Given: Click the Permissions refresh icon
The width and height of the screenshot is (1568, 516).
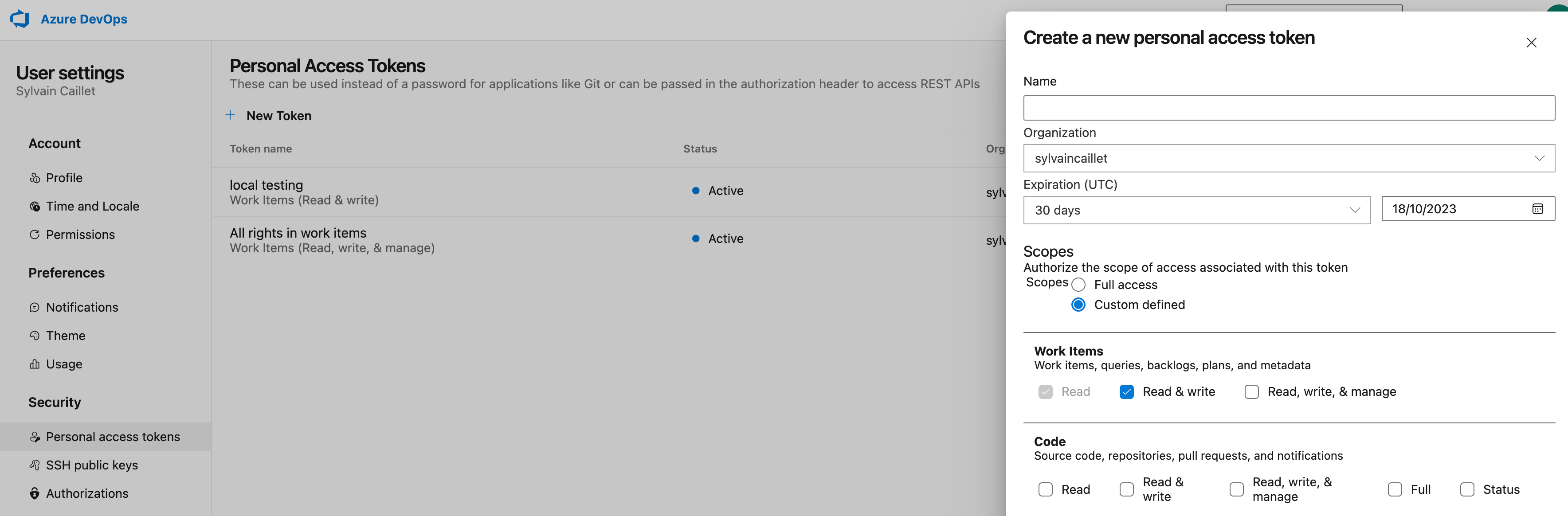Looking at the screenshot, I should click(x=35, y=235).
